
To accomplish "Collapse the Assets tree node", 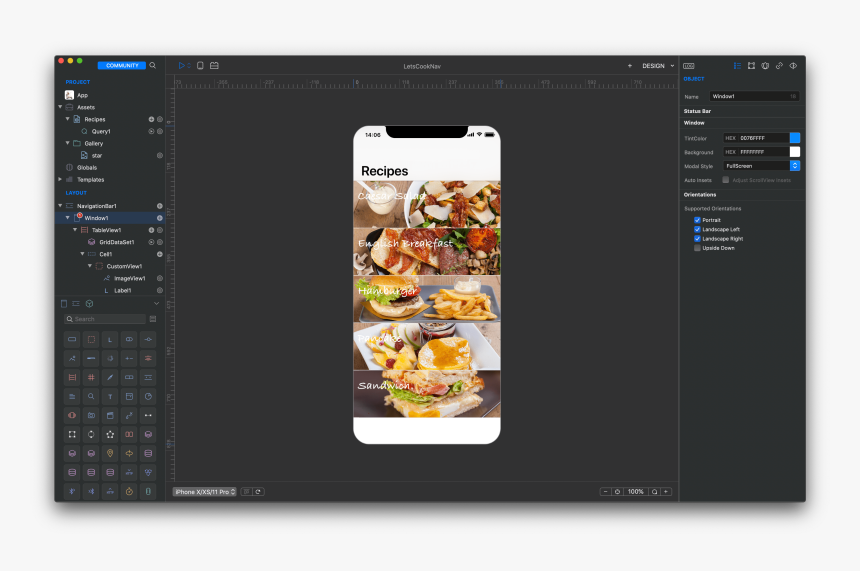I will [60, 107].
